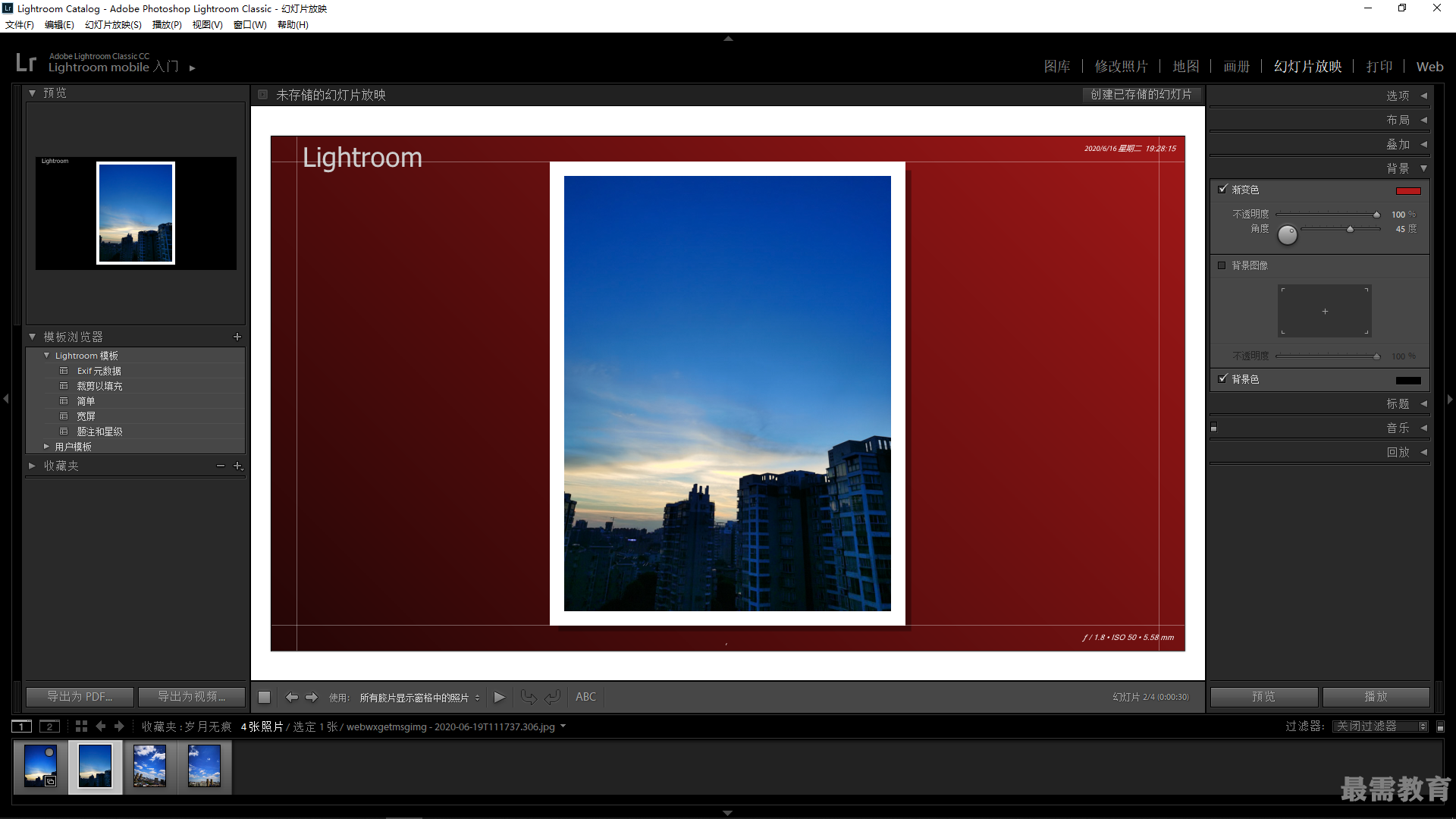Viewport: 1456px width, 819px height.
Task: Toggle the 背景色 checkbox
Action: [1222, 379]
